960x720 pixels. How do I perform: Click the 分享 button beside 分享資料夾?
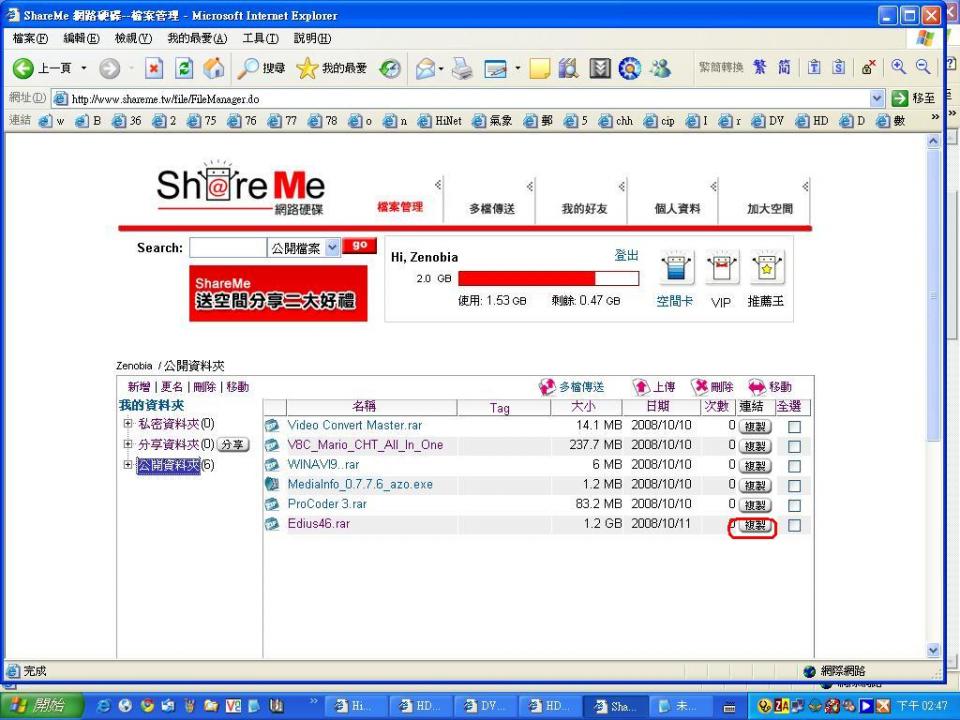(233, 444)
